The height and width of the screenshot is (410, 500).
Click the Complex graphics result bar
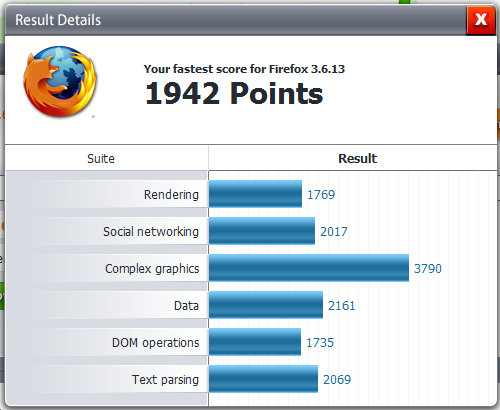click(309, 268)
